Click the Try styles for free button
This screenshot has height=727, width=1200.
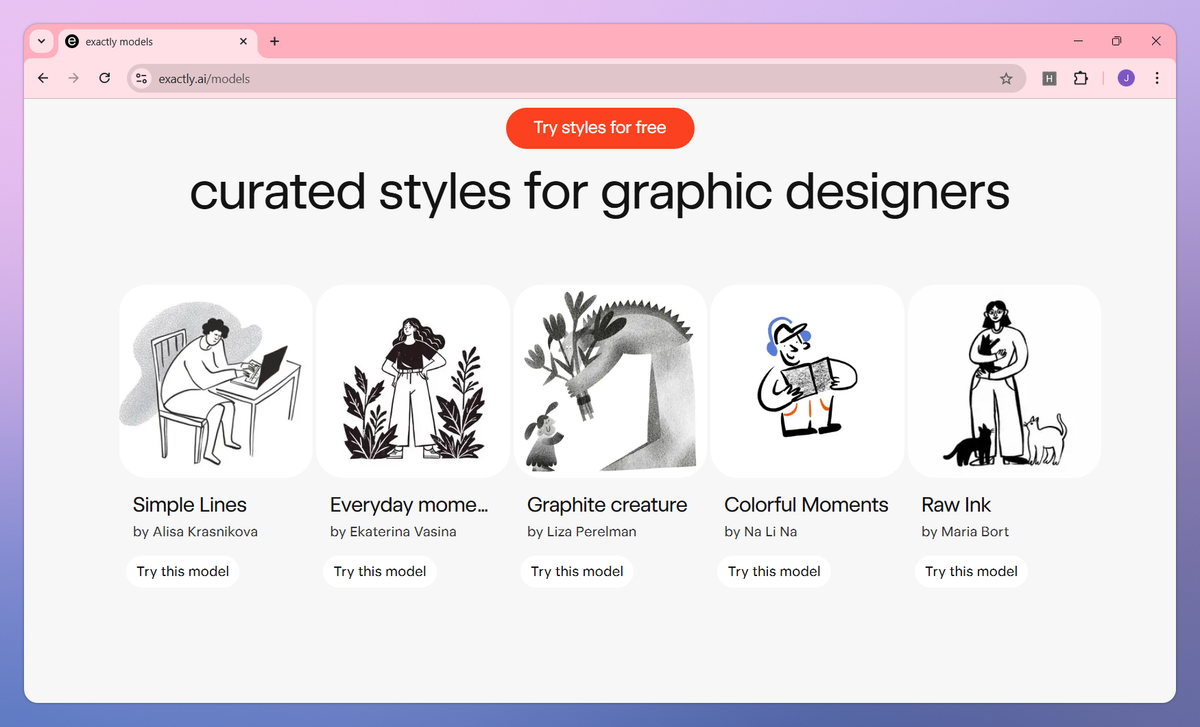click(x=599, y=128)
